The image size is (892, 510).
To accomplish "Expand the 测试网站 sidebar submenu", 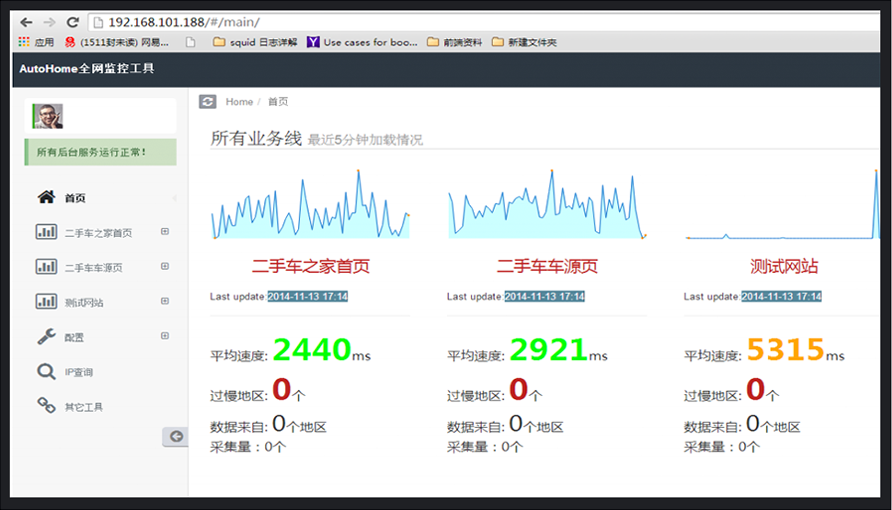I will coord(165,301).
